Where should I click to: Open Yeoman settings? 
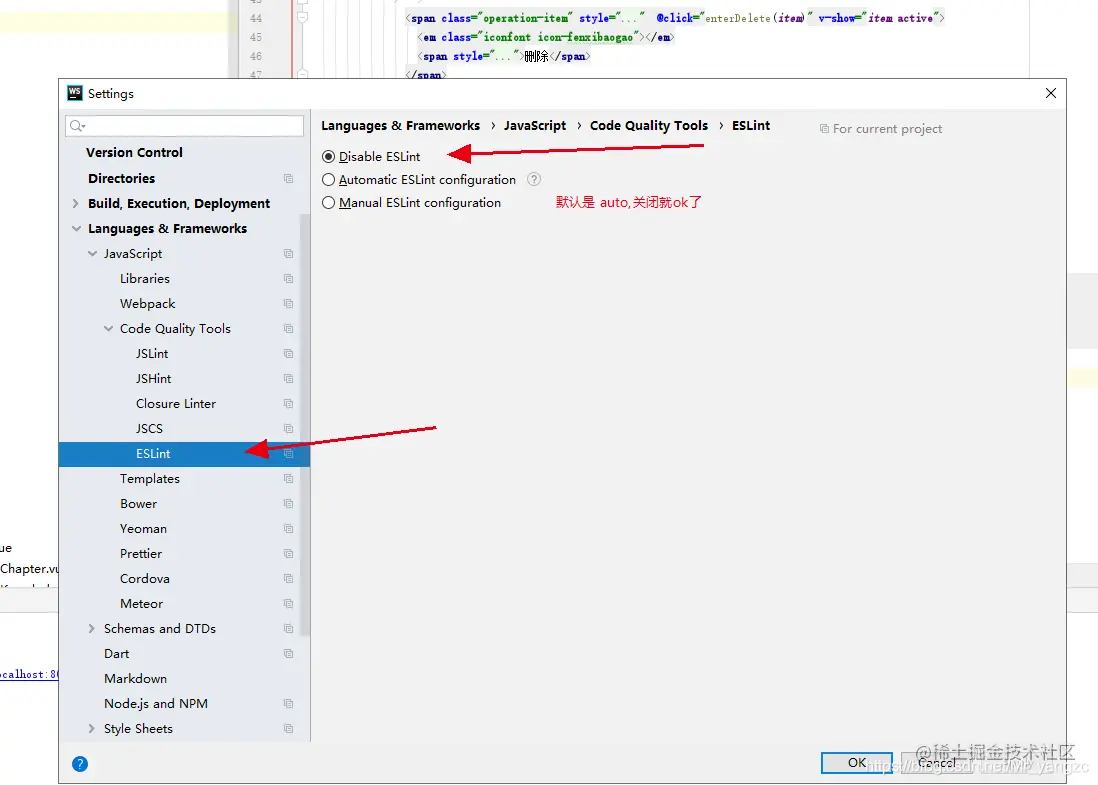point(144,529)
